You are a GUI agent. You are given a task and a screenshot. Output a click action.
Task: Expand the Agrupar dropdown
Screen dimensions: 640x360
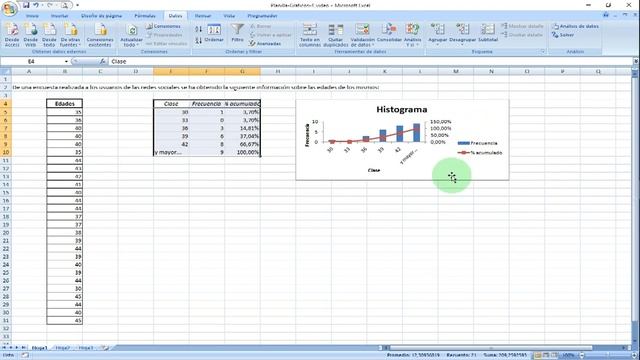click(438, 41)
